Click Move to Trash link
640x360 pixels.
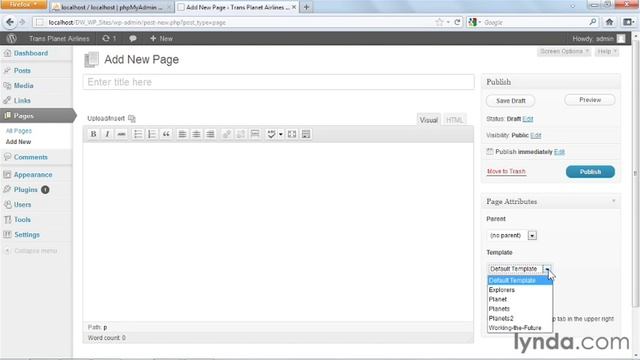(506, 171)
